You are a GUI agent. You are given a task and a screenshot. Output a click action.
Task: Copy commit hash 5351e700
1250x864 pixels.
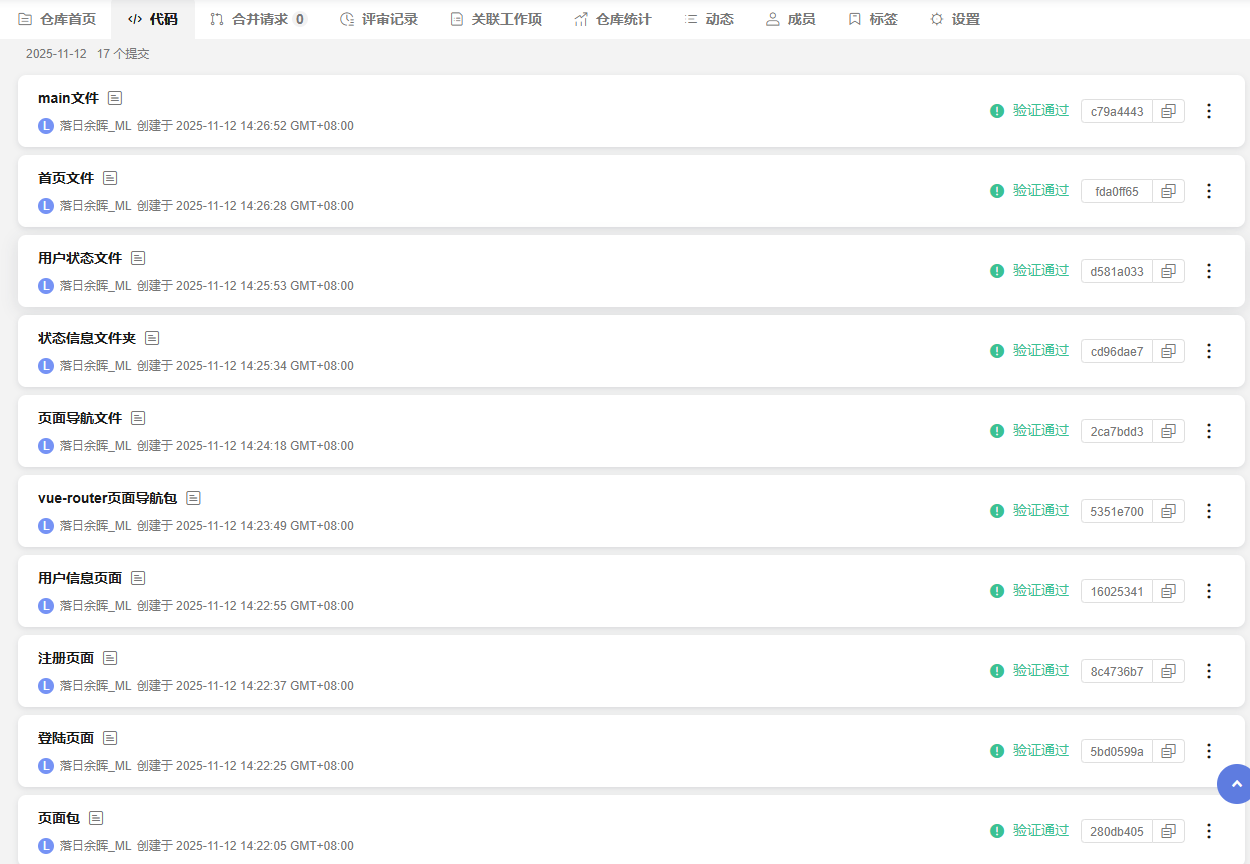(1168, 511)
